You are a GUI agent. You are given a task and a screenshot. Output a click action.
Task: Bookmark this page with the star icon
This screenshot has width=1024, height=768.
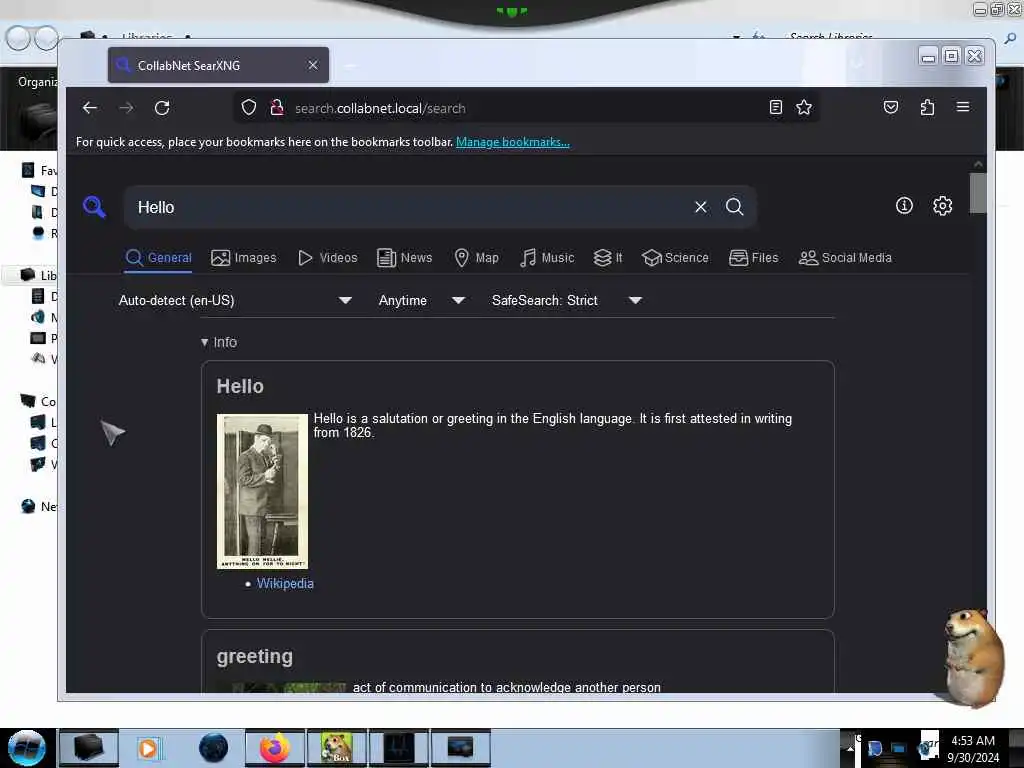(804, 107)
